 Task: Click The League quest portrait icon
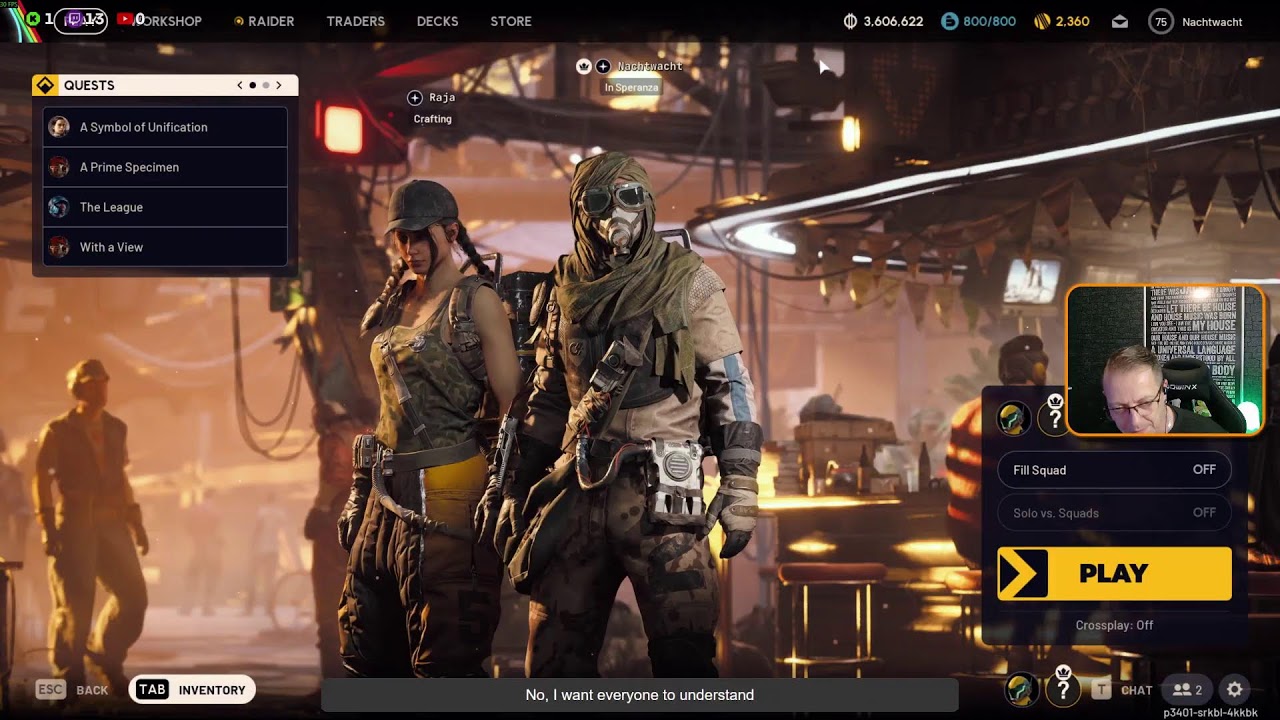point(59,207)
